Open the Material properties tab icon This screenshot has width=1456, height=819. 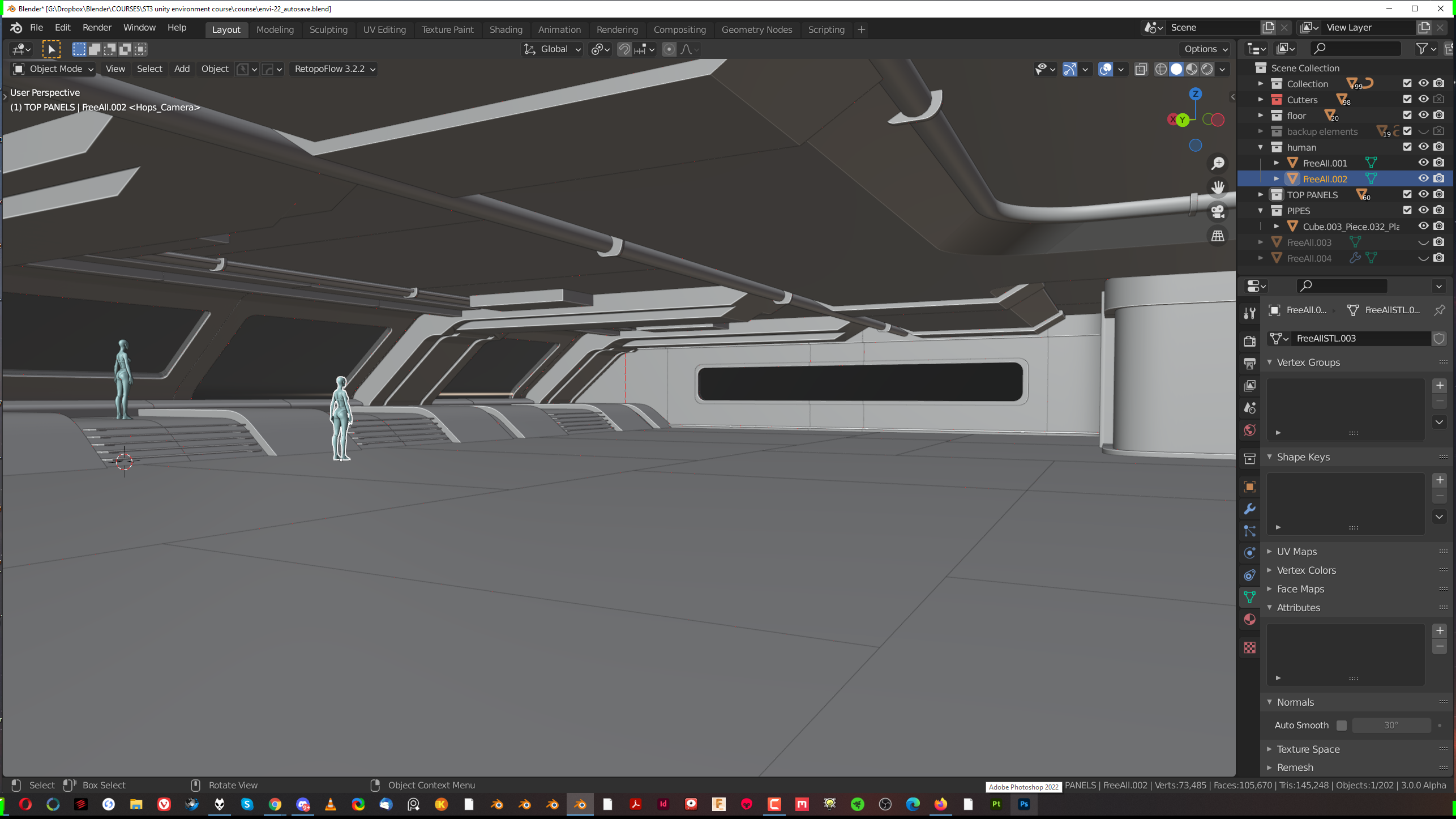pos(1249,619)
